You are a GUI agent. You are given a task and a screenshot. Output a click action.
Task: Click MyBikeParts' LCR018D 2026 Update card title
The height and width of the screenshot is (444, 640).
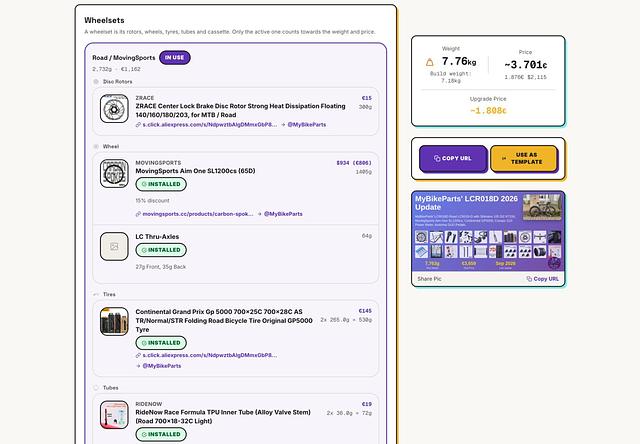pyautogui.click(x=467, y=203)
